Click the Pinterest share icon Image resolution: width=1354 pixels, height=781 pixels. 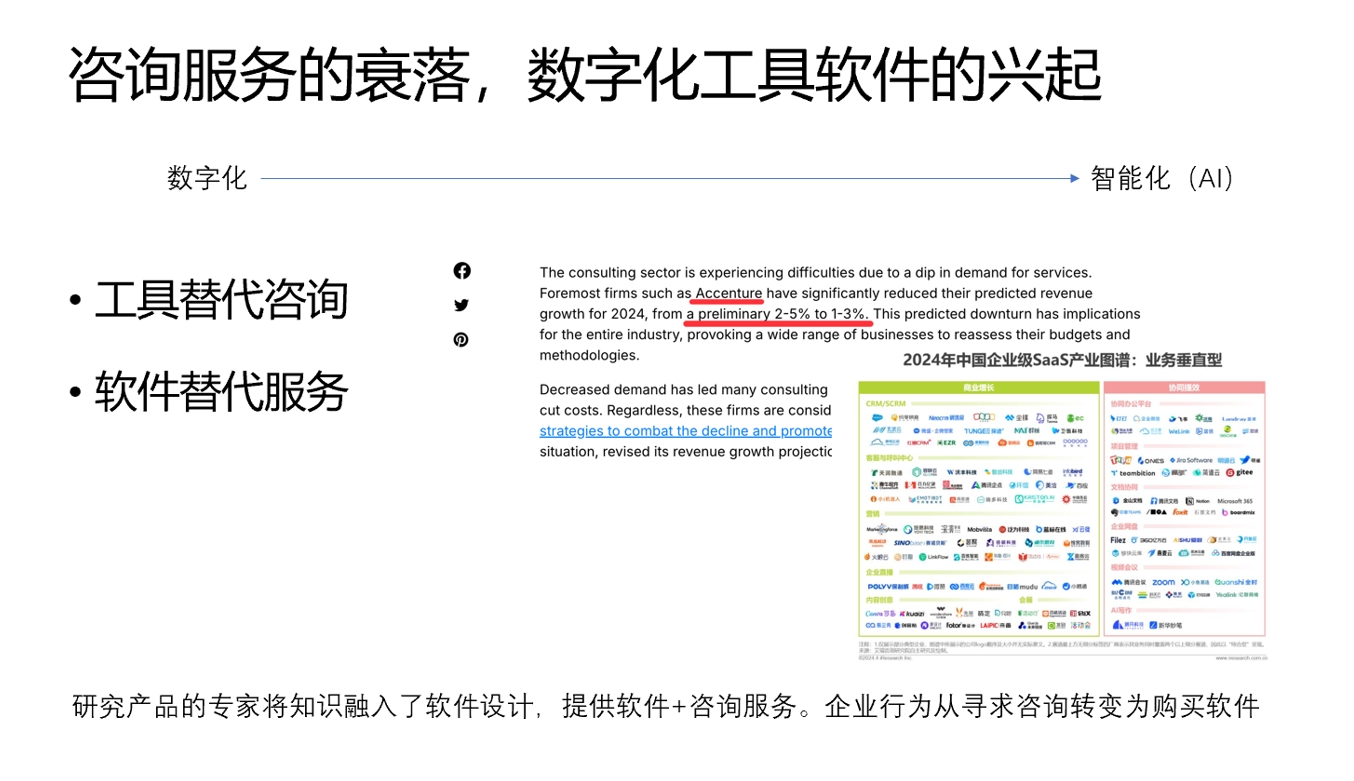(x=461, y=339)
